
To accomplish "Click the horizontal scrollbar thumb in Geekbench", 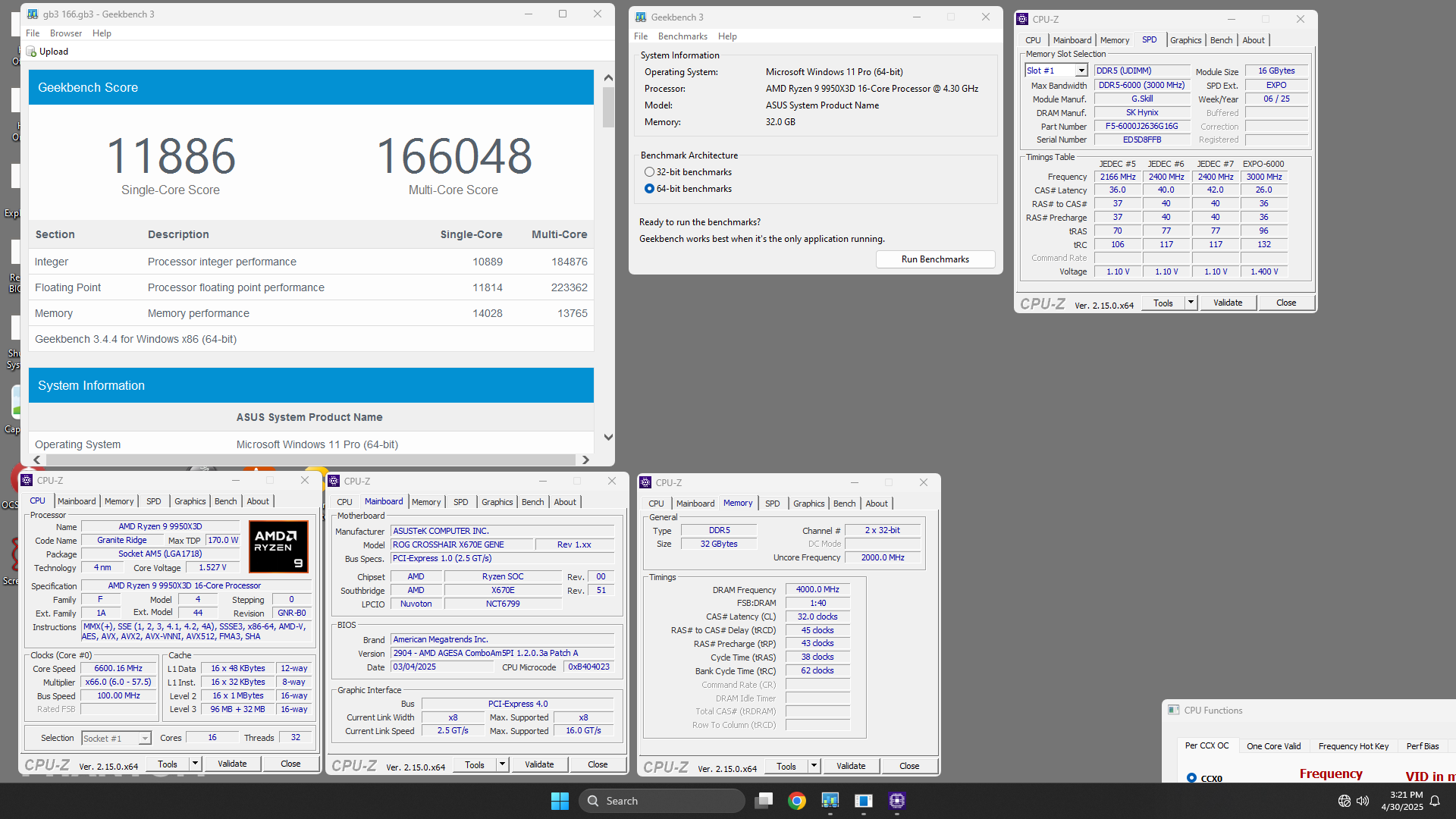I will coord(311,460).
